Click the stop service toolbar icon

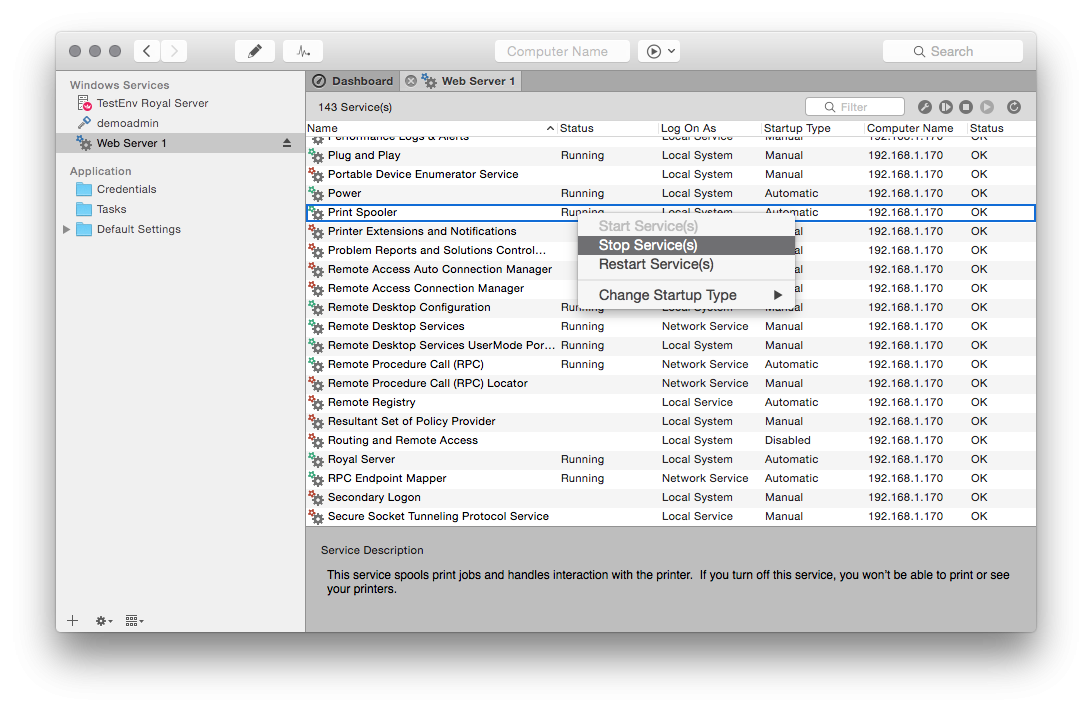click(966, 107)
